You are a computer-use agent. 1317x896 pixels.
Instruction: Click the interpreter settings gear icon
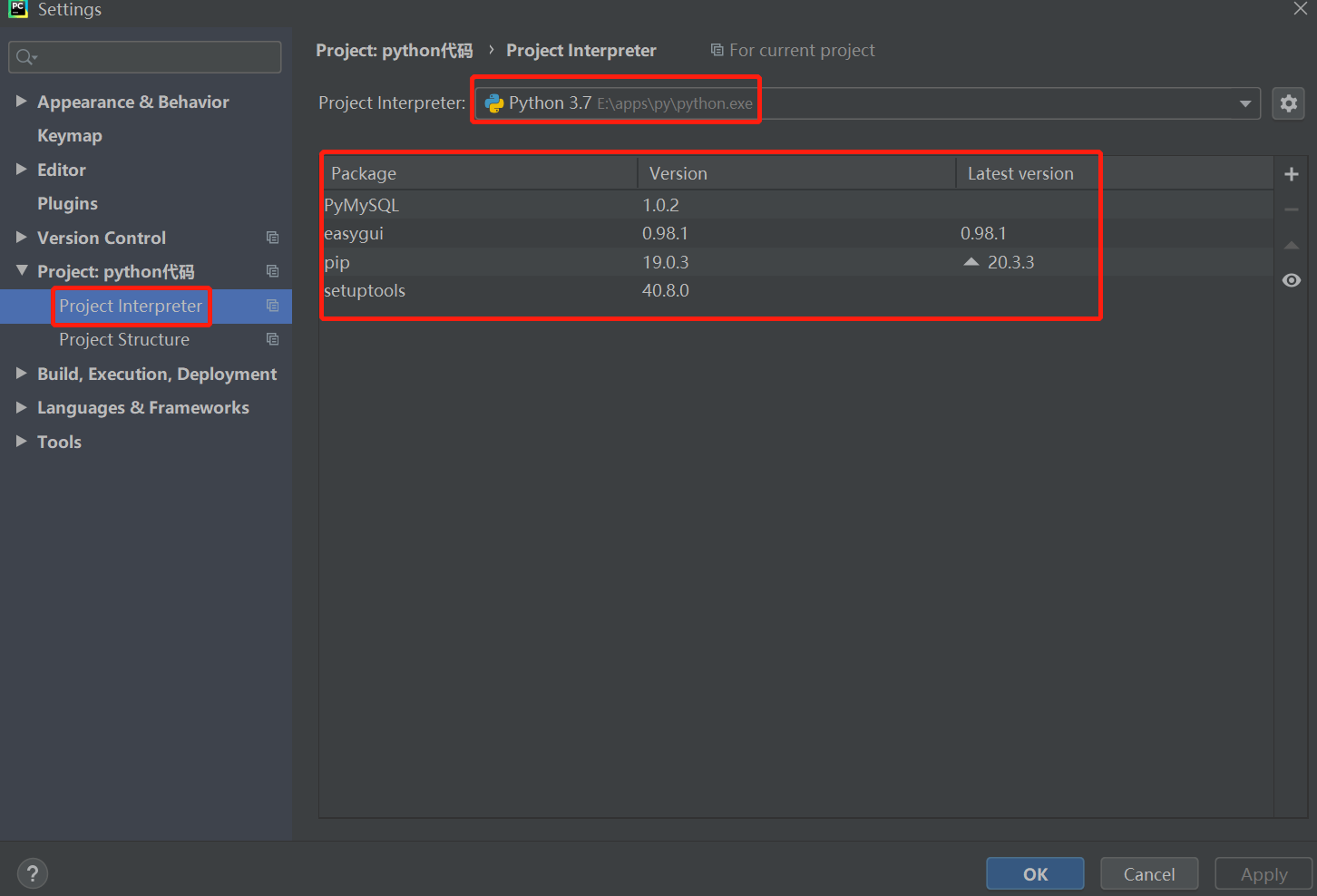pyautogui.click(x=1288, y=103)
